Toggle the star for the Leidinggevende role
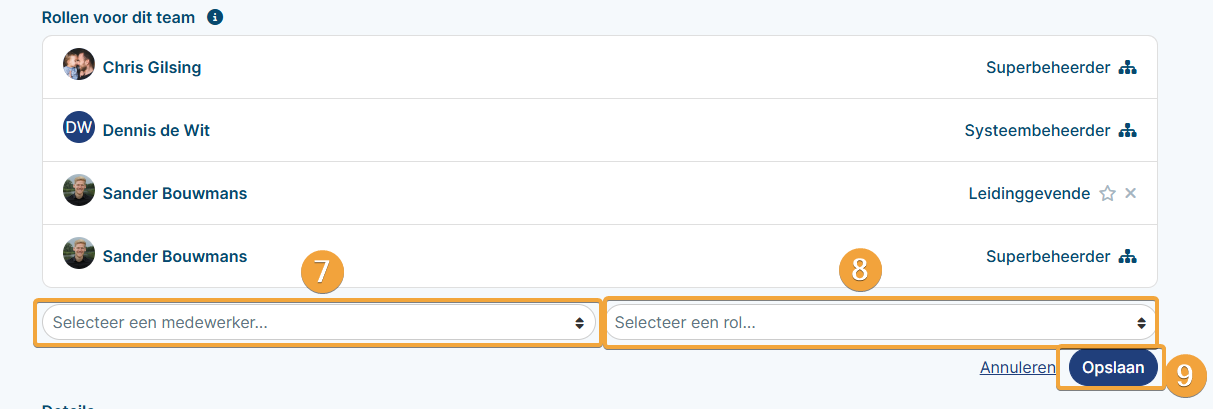 [x=1107, y=194]
